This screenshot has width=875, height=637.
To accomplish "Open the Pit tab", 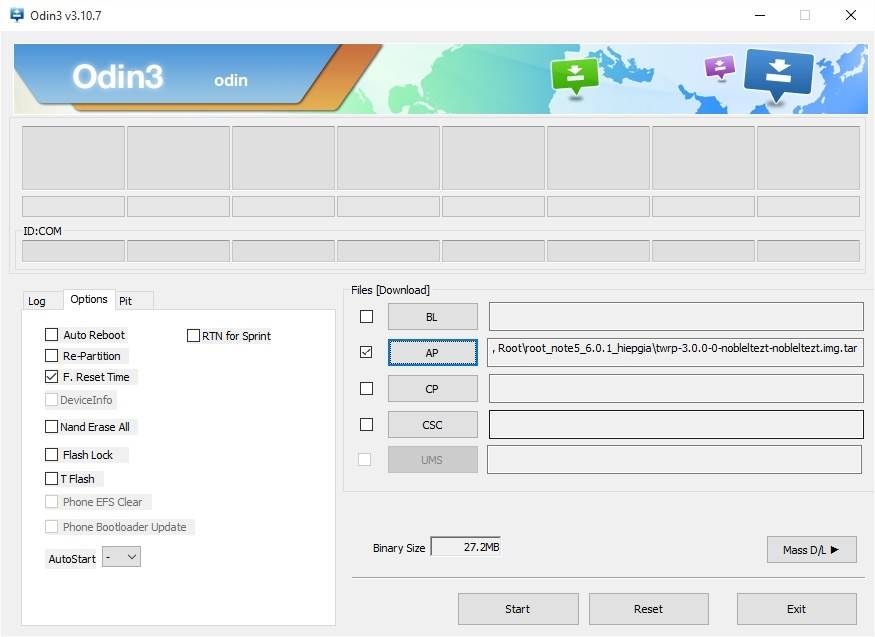I will click(x=125, y=301).
